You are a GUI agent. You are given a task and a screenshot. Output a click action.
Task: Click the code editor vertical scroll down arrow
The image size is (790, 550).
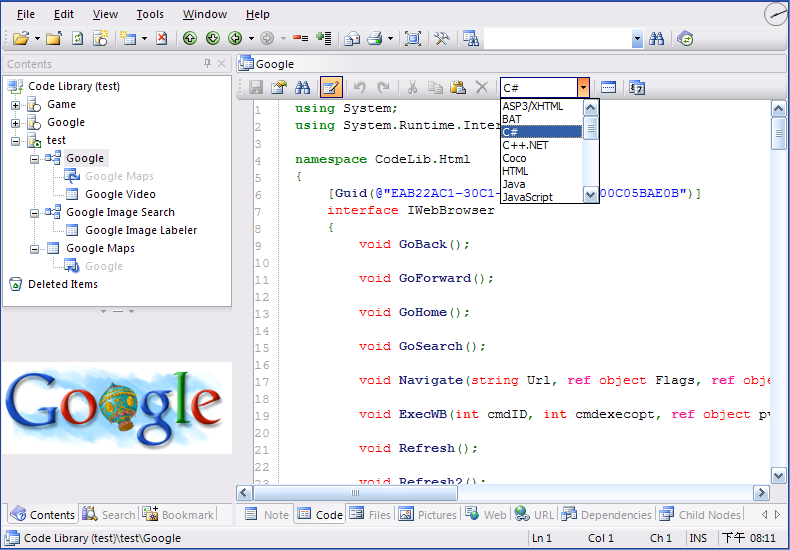tap(778, 475)
